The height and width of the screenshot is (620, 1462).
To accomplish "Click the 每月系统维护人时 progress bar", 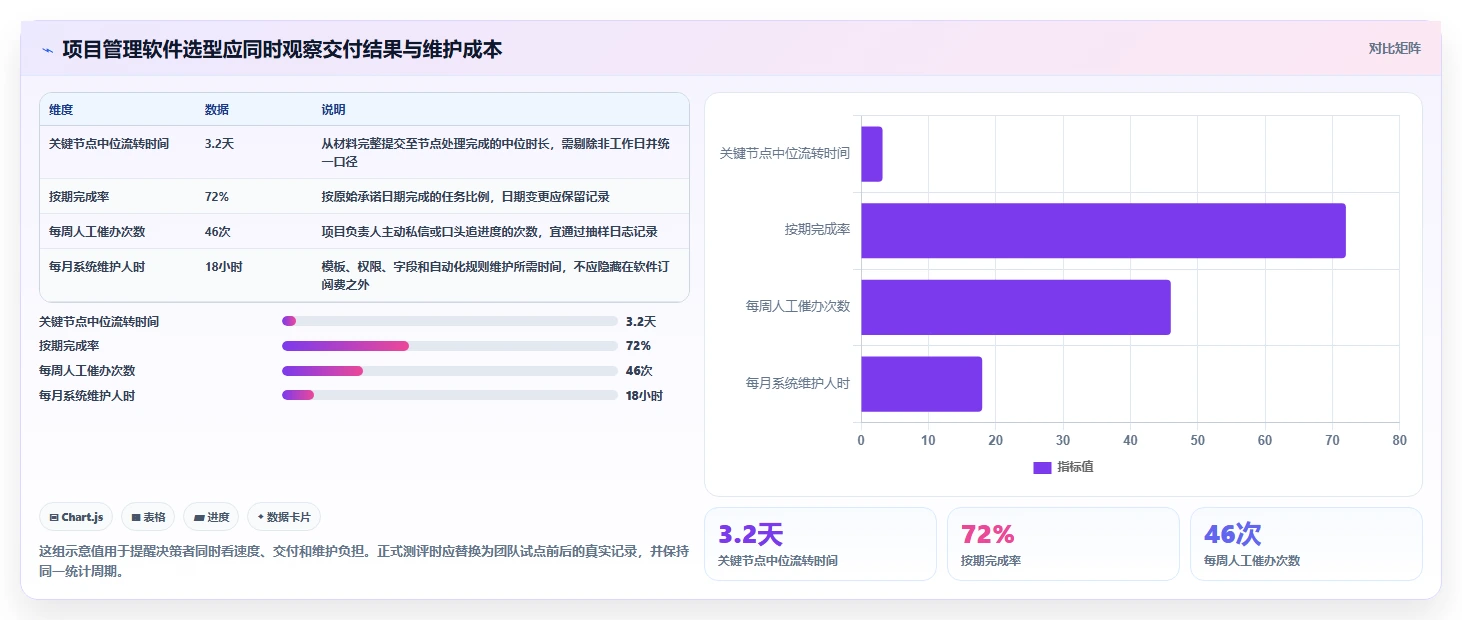I will [450, 395].
